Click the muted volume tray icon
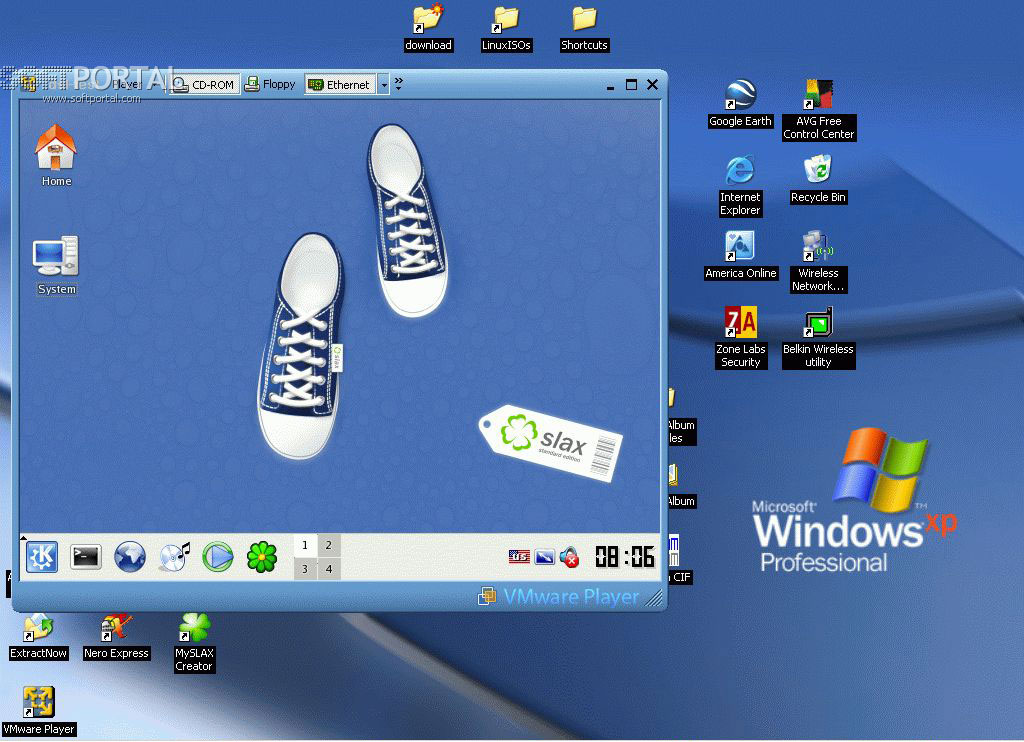The height and width of the screenshot is (742, 1024). point(569,557)
